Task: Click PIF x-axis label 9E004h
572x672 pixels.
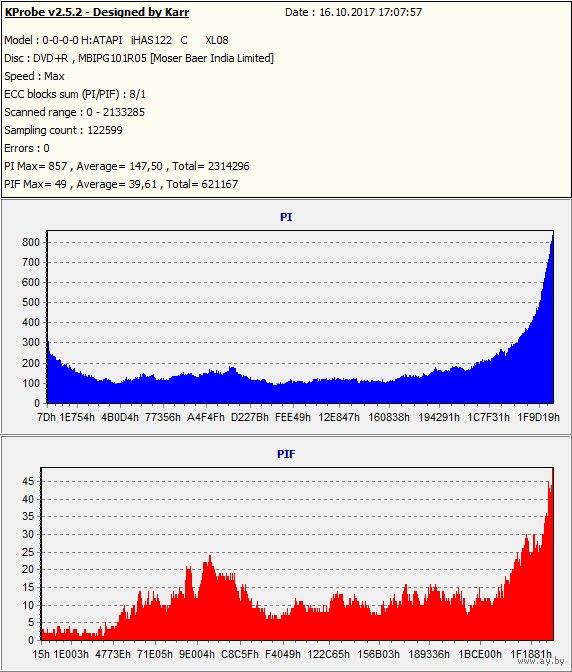Action: tap(197, 654)
